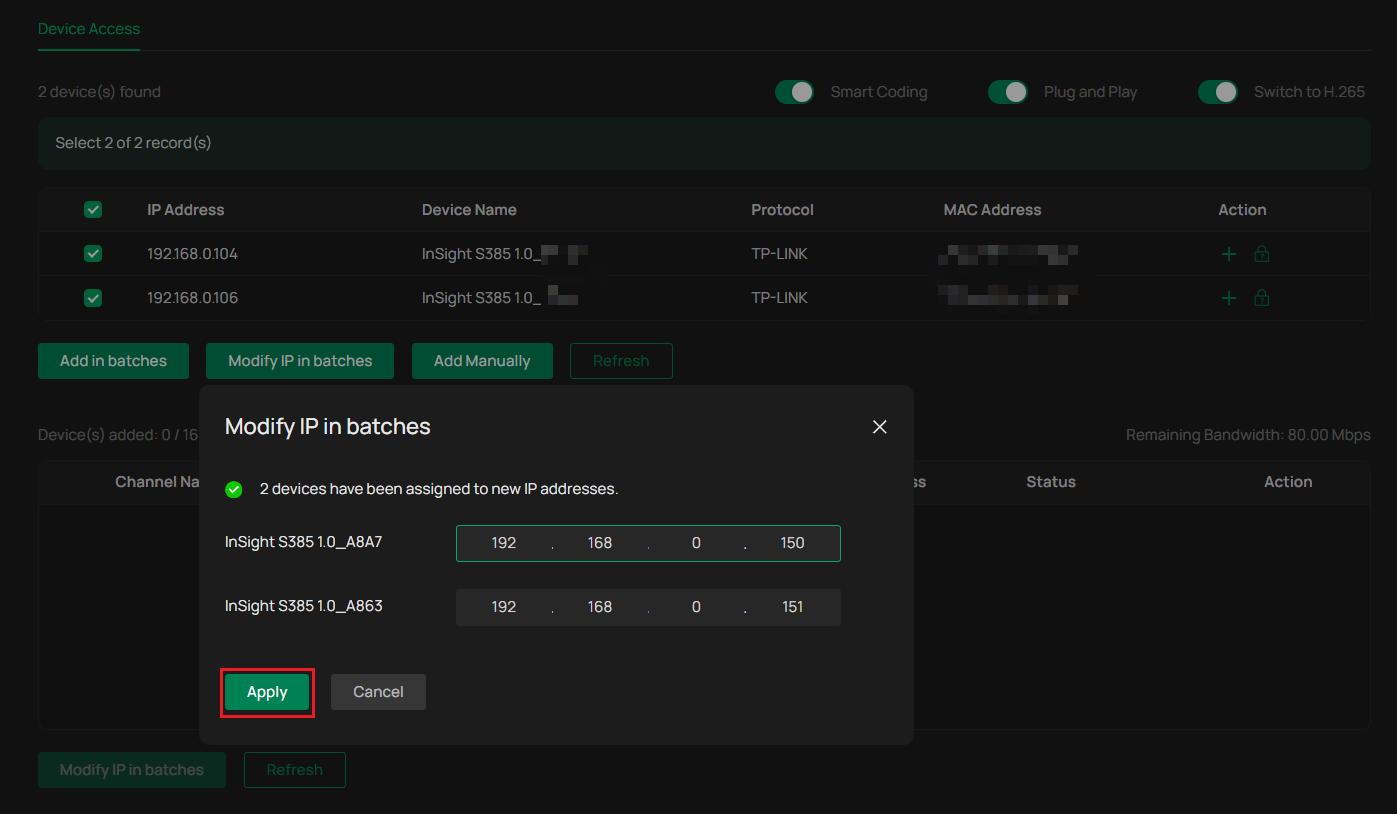Uncheck the checkbox for 192.168.0.104
This screenshot has height=814, width=1397.
click(93, 254)
